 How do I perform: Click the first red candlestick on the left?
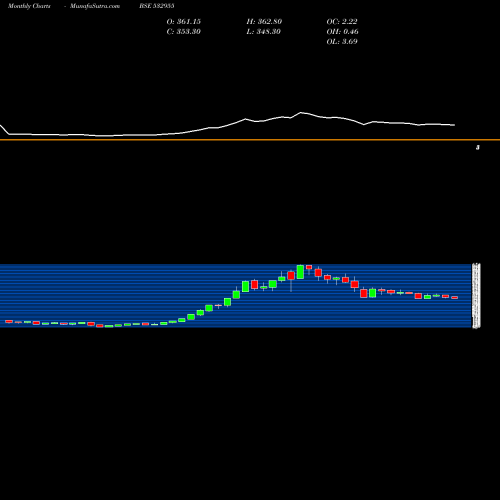click(x=9, y=321)
